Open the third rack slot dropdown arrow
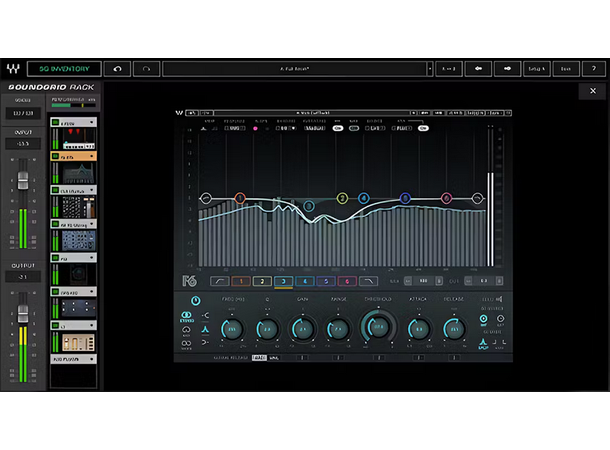This screenshot has height=450, width=610. click(x=92, y=190)
